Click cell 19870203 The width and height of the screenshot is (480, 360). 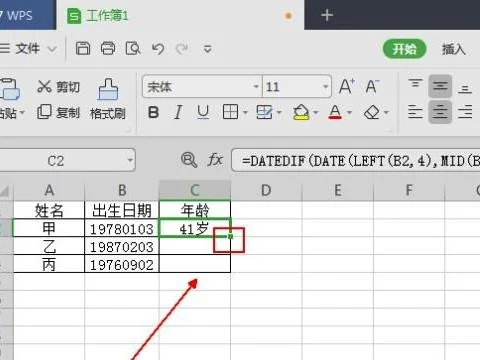coord(122,247)
